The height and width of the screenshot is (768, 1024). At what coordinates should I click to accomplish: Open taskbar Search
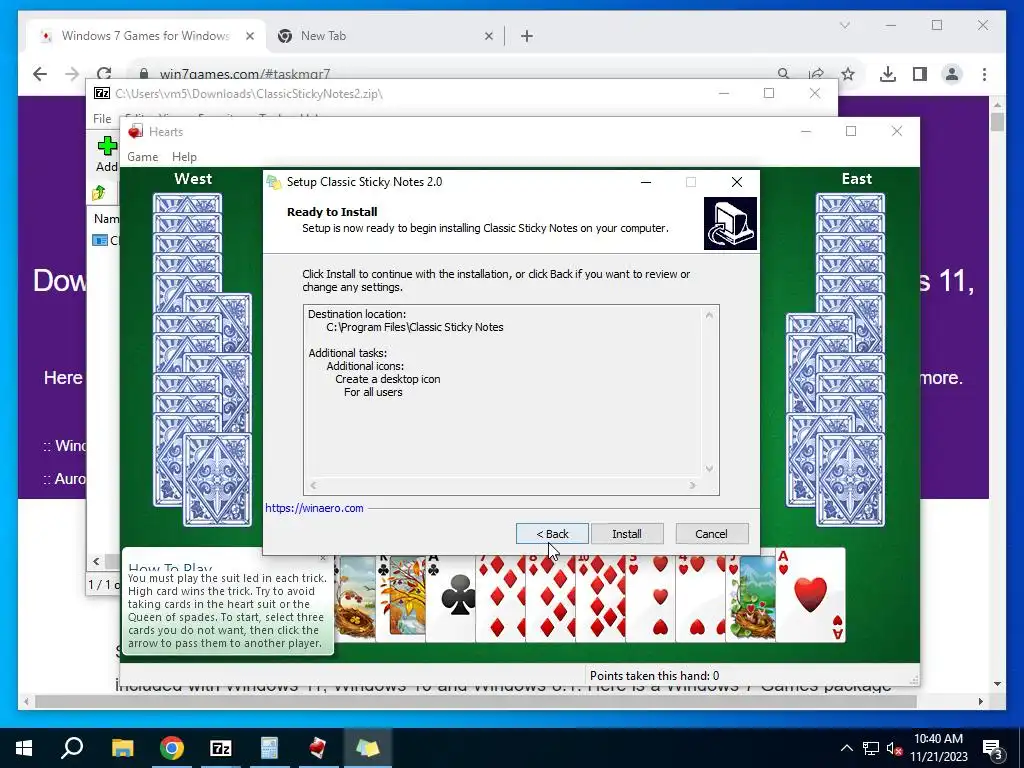pos(72,748)
